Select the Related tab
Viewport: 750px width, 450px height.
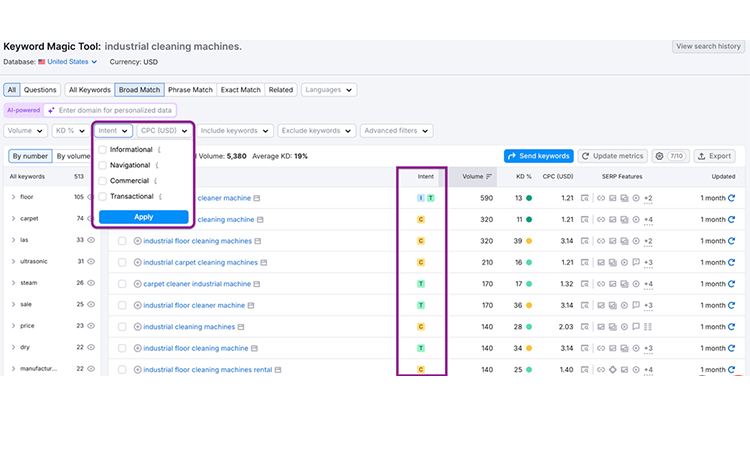[x=281, y=90]
